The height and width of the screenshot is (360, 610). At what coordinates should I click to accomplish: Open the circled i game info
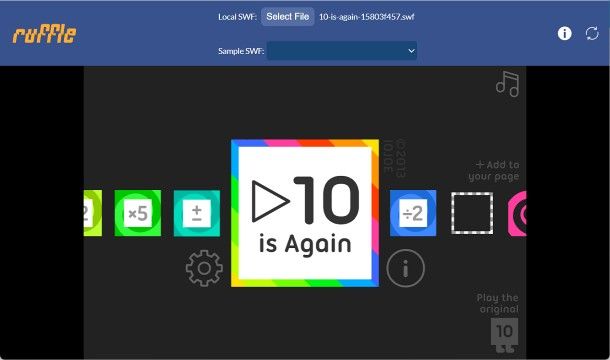pos(405,268)
